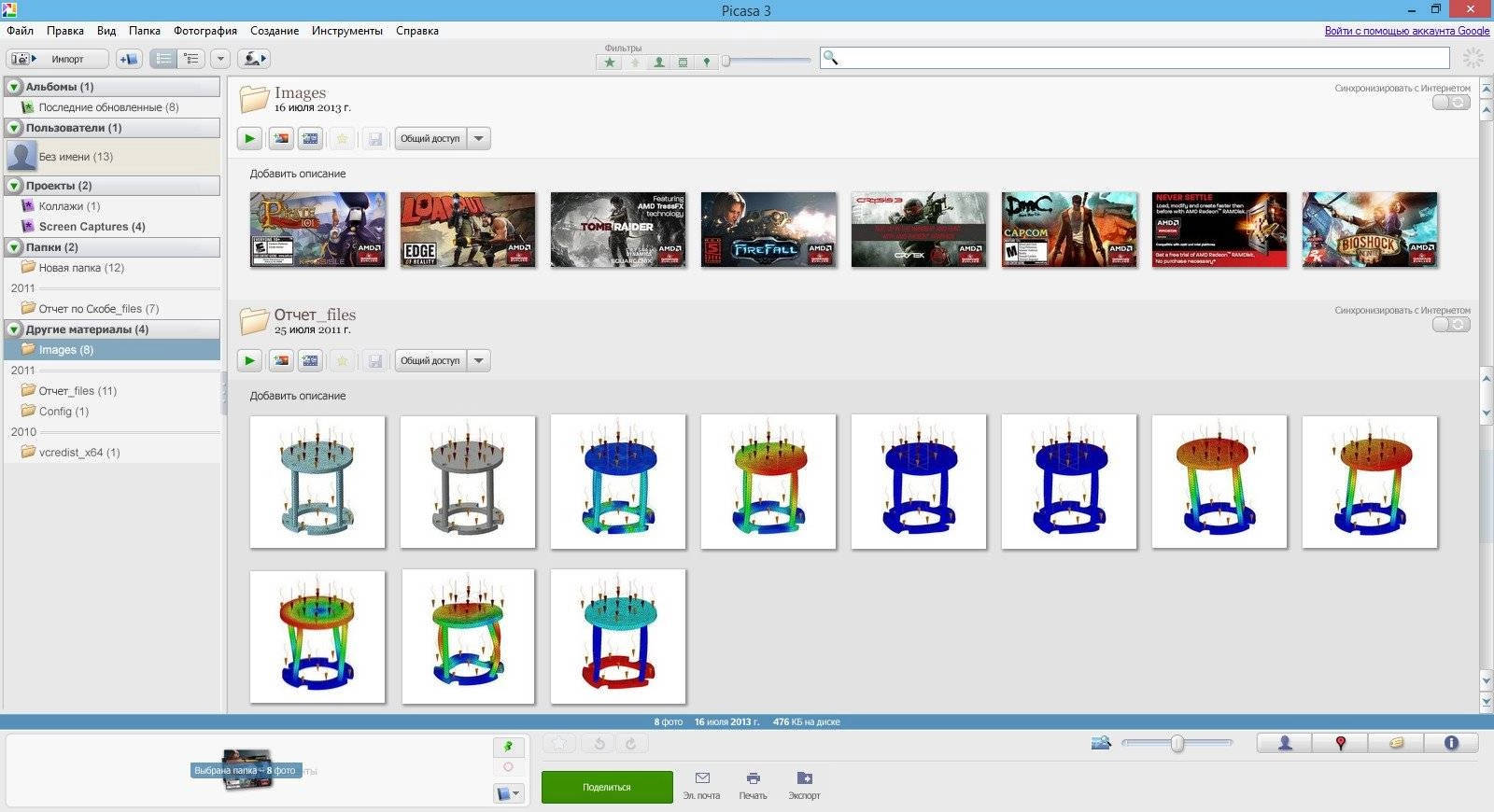
Task: Open the Инструменты menu
Action: click(347, 31)
